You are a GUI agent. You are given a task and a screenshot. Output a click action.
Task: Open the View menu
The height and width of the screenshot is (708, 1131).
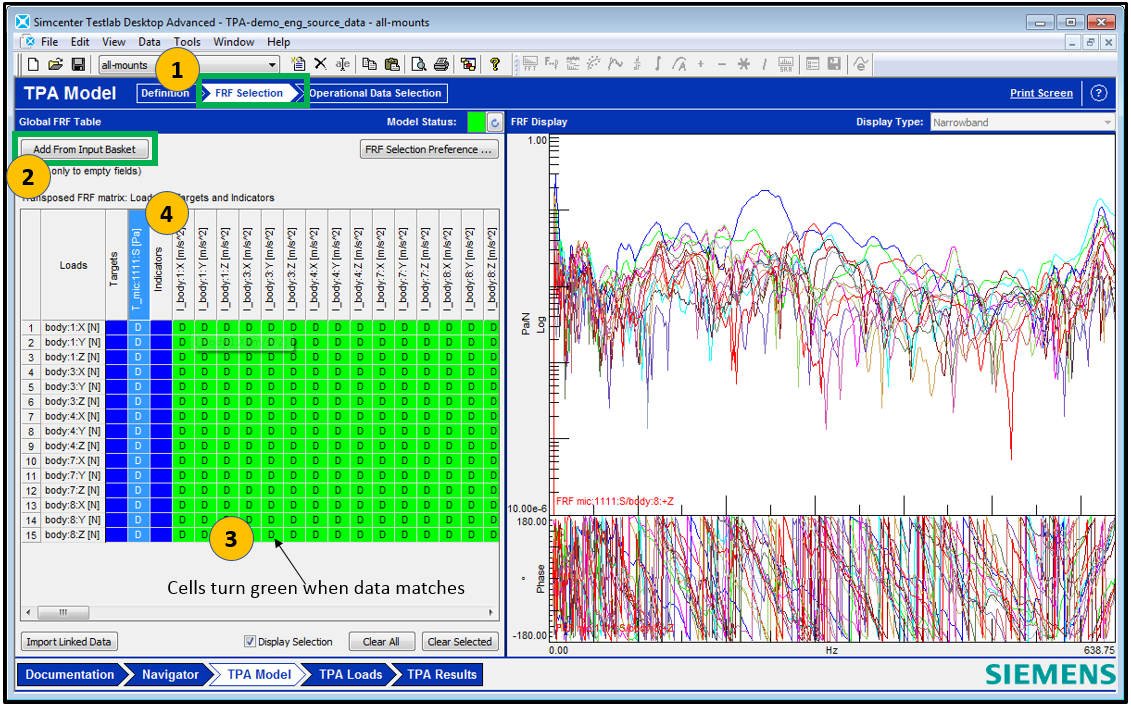113,42
